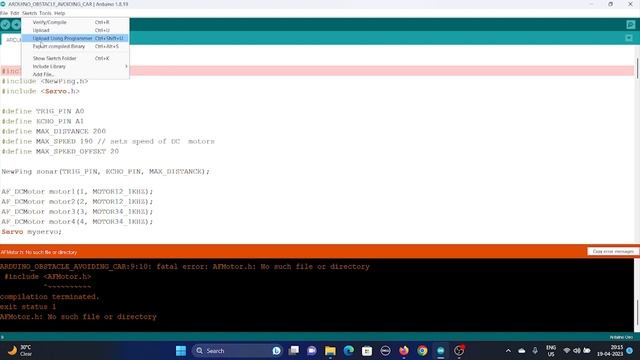Image resolution: width=640 pixels, height=360 pixels.
Task: Open the Sketch menu in menu bar
Action: [29, 13]
